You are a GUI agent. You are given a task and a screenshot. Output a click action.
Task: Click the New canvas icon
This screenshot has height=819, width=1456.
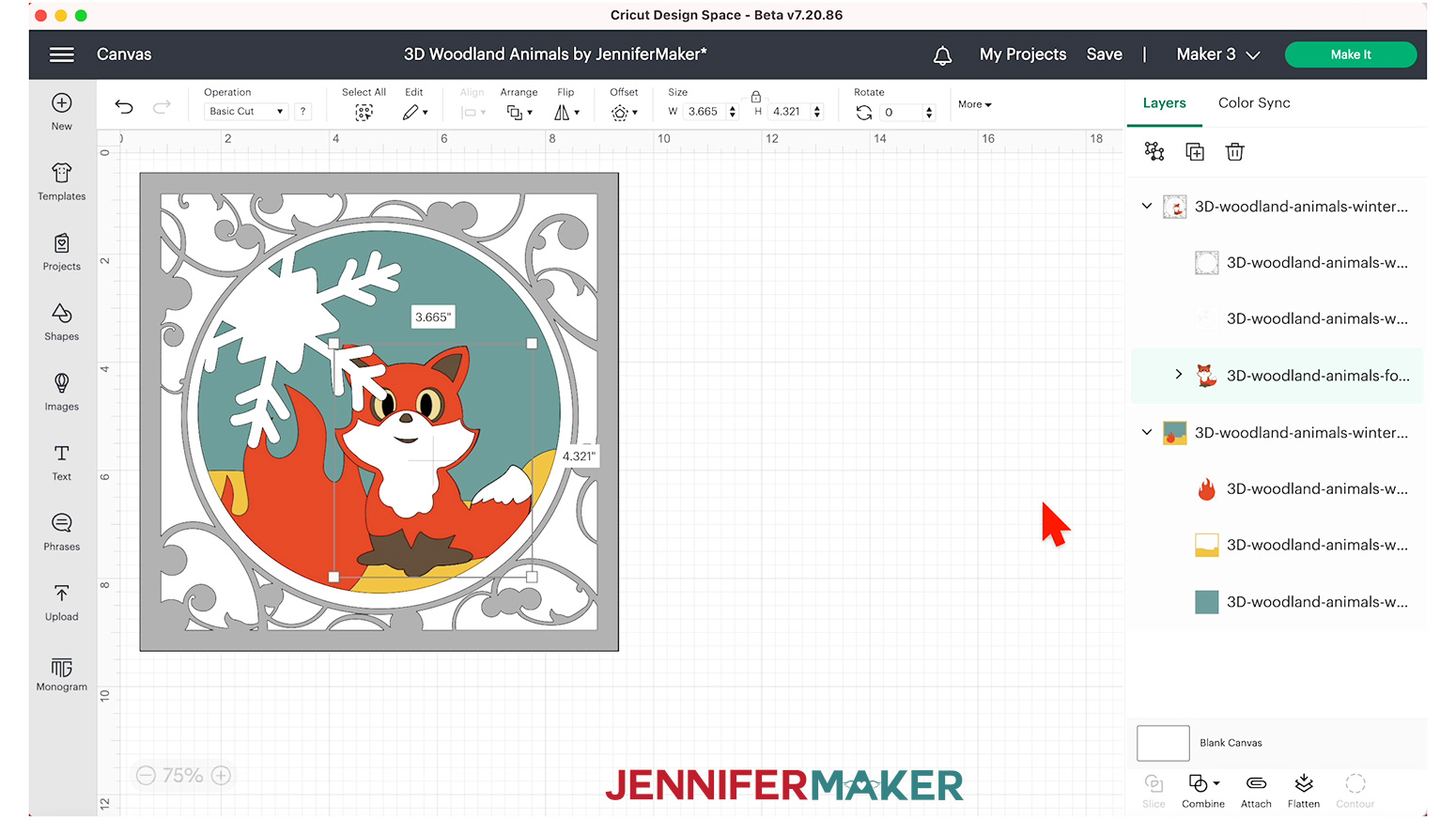62,111
